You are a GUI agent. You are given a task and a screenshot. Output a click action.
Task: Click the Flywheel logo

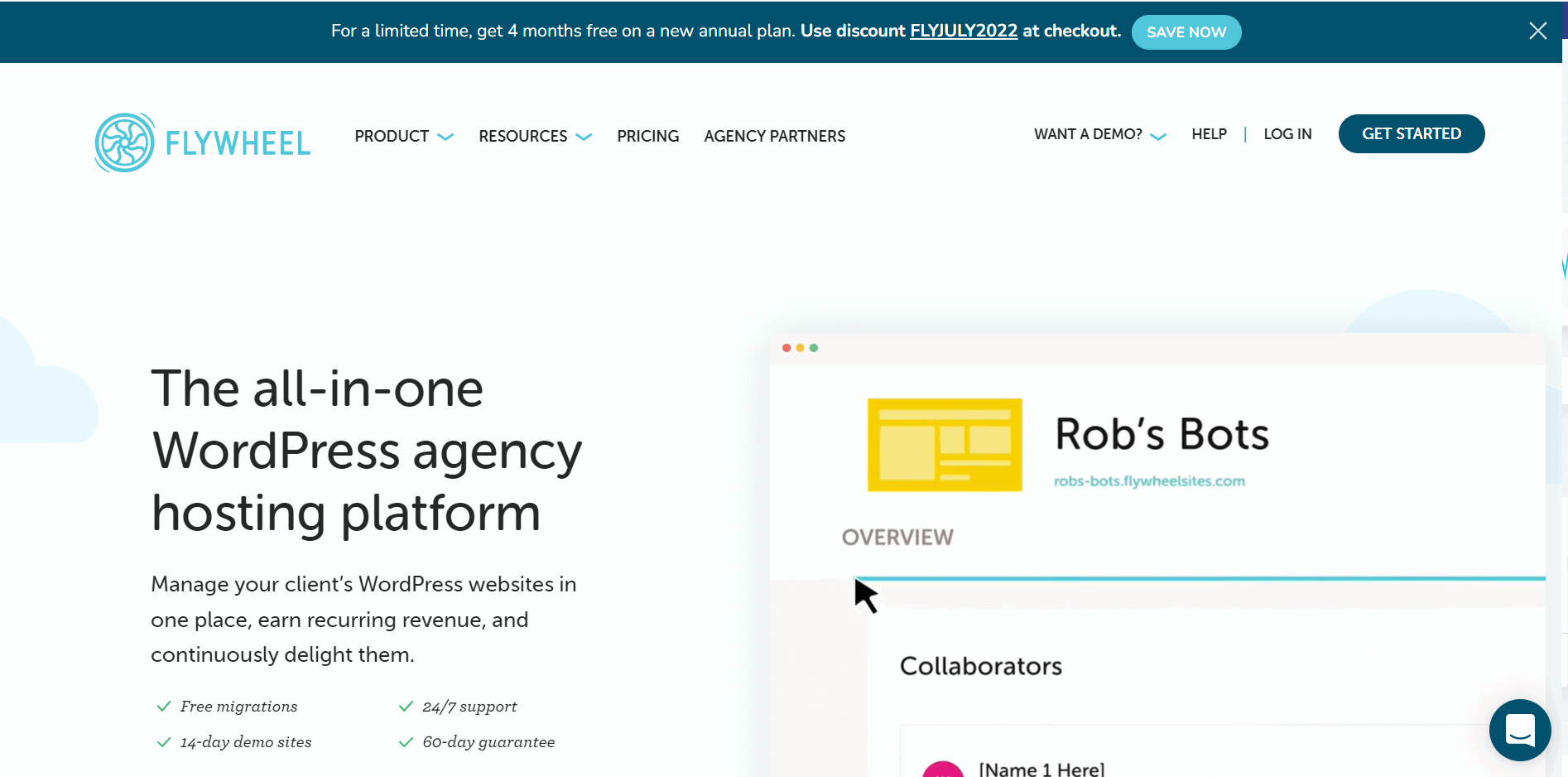203,142
